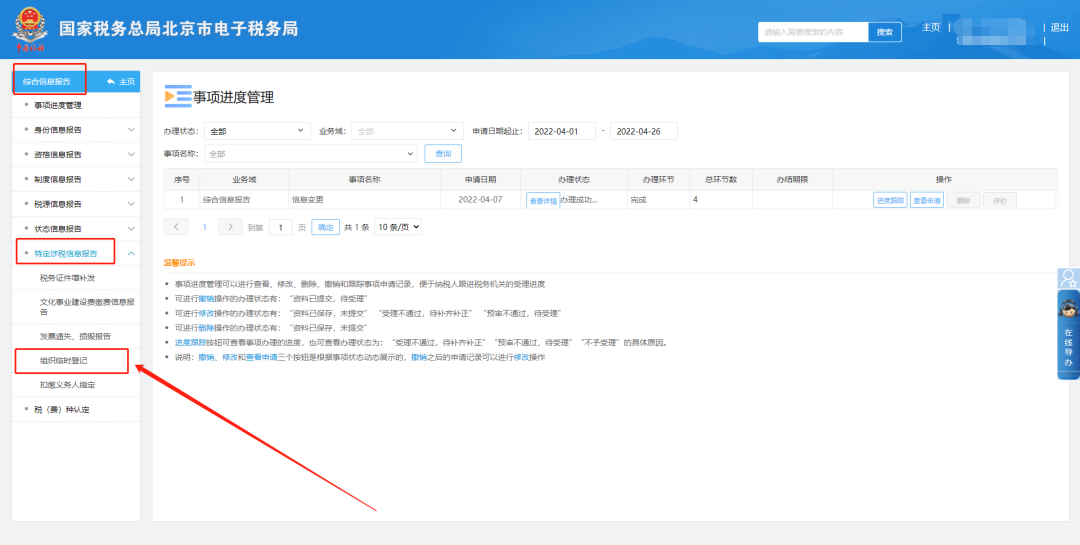Click the 事项进度管理 heading icon
Screen dimensions: 1080x545
(x=178, y=96)
